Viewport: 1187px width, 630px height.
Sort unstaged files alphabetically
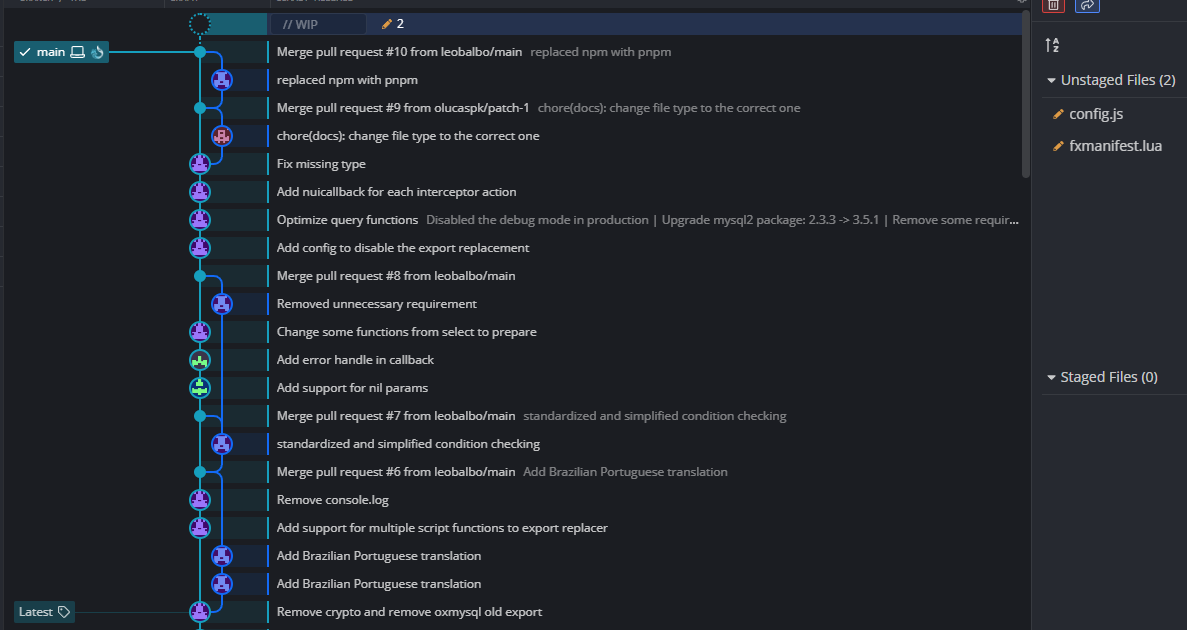pos(1052,45)
